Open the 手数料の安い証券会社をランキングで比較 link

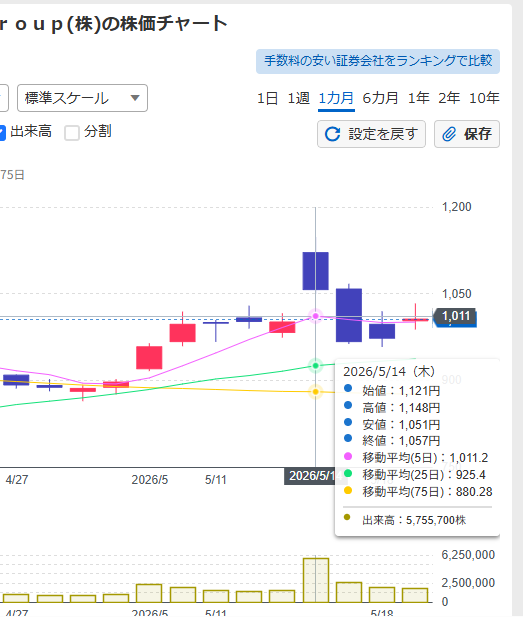[x=378, y=61]
